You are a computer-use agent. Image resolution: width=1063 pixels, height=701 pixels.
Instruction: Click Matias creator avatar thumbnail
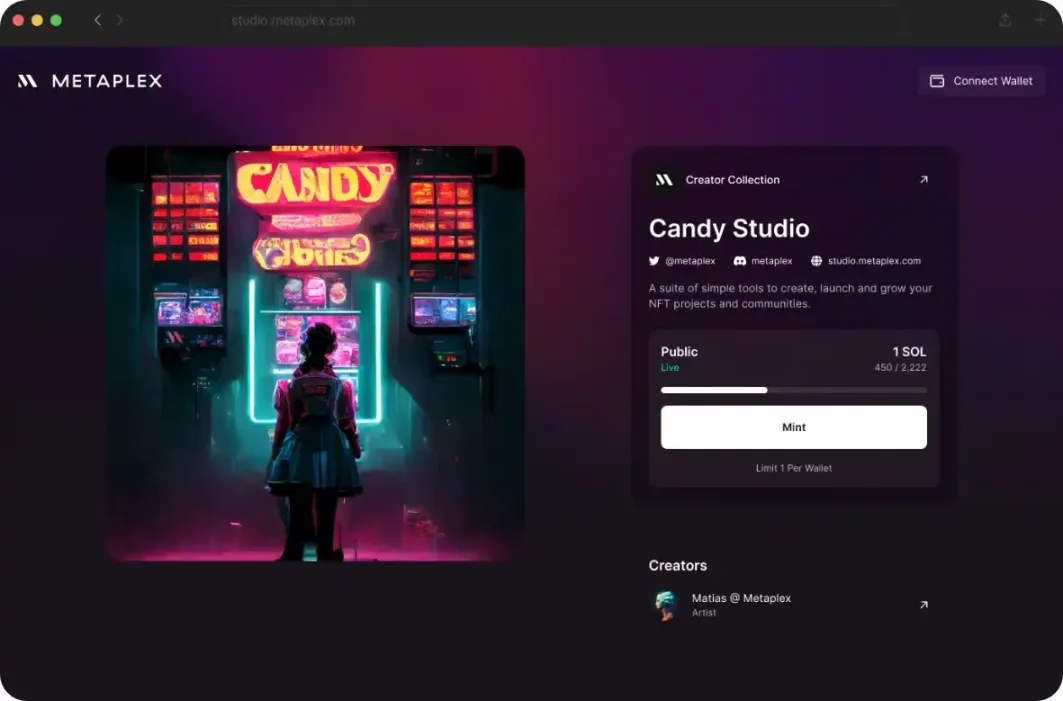click(x=666, y=605)
